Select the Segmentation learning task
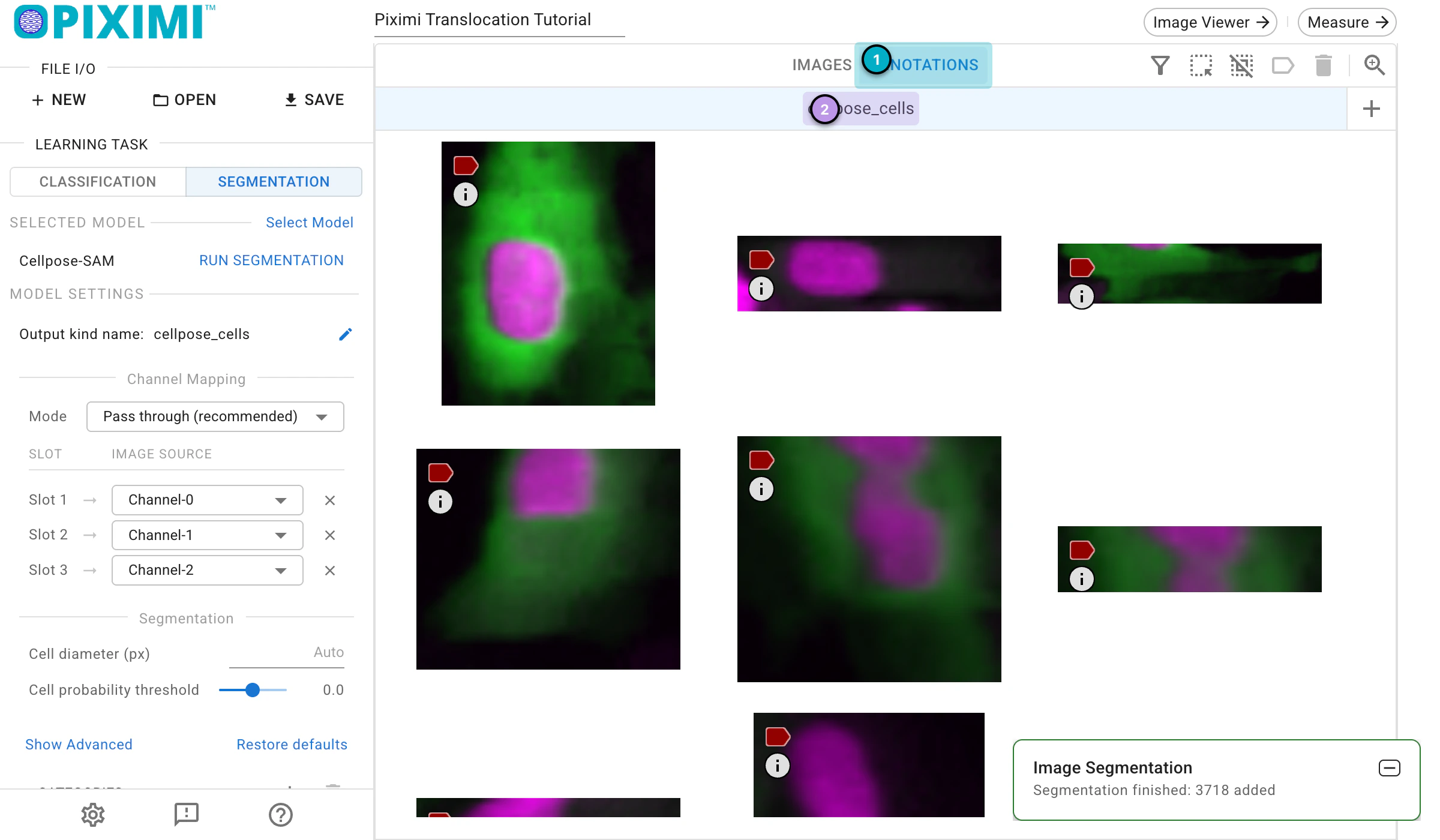1440x840 pixels. tap(274, 182)
